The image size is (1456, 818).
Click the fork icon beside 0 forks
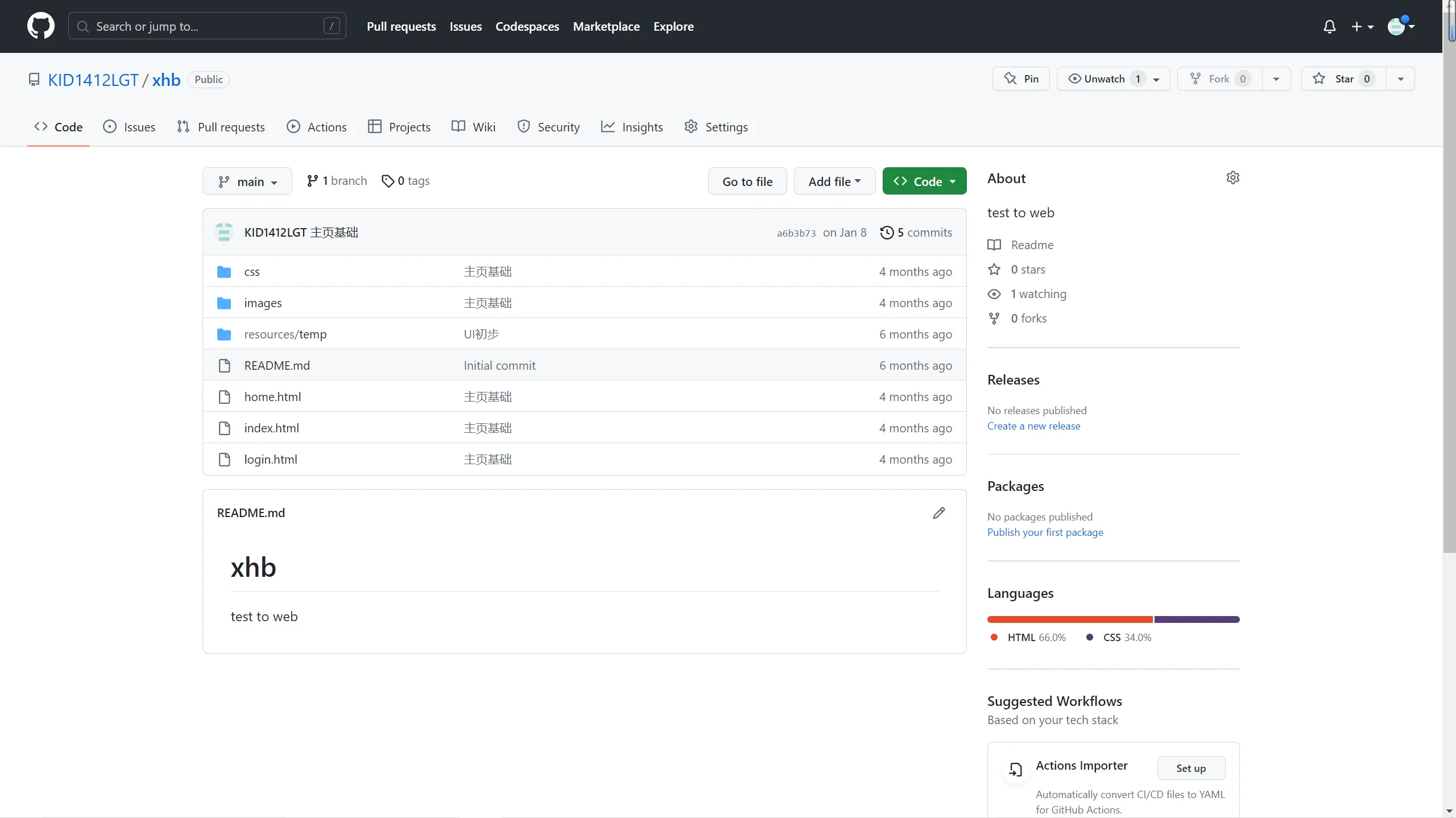click(x=994, y=319)
